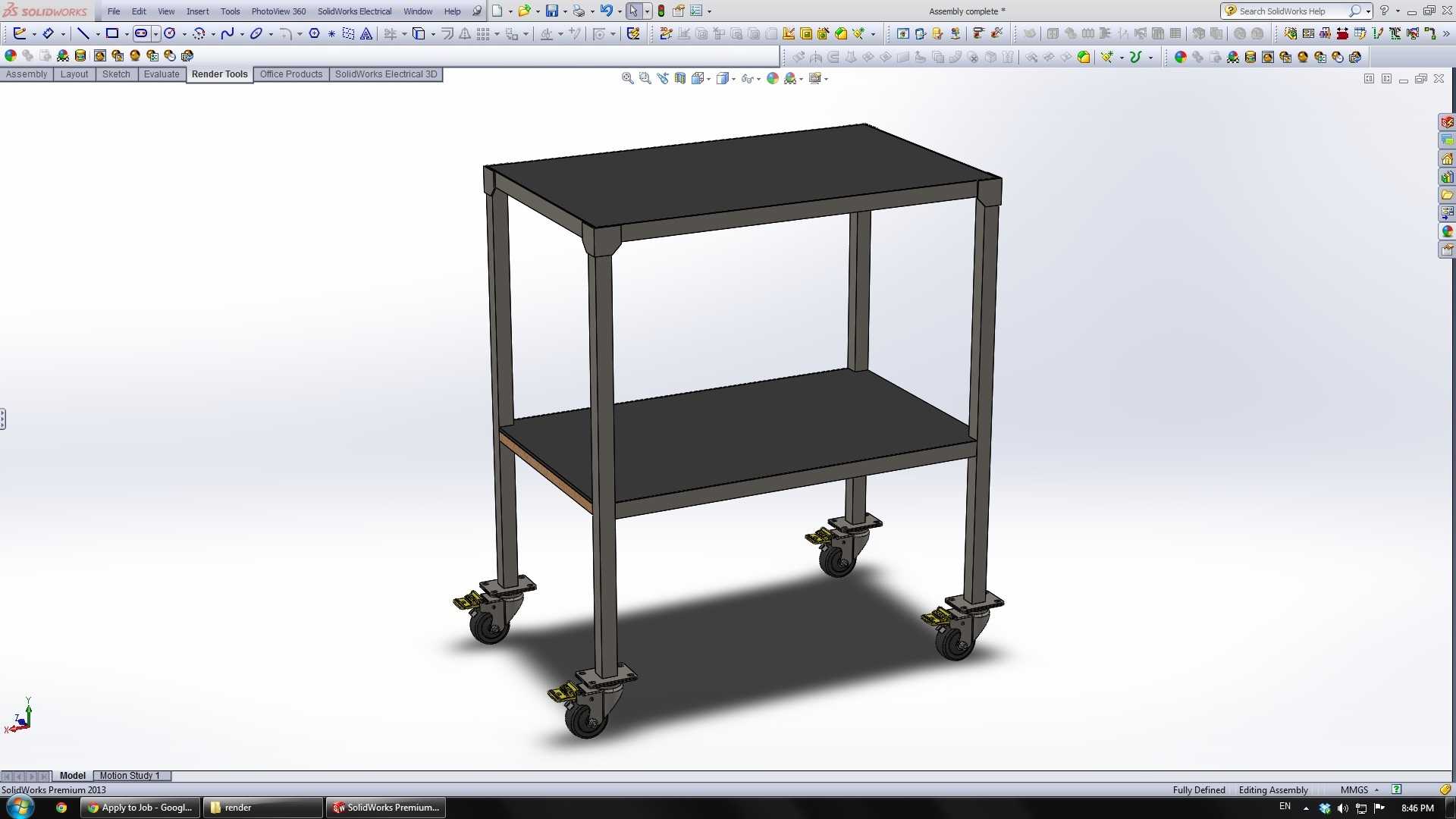
Task: Click the Print icon
Action: [x=579, y=11]
